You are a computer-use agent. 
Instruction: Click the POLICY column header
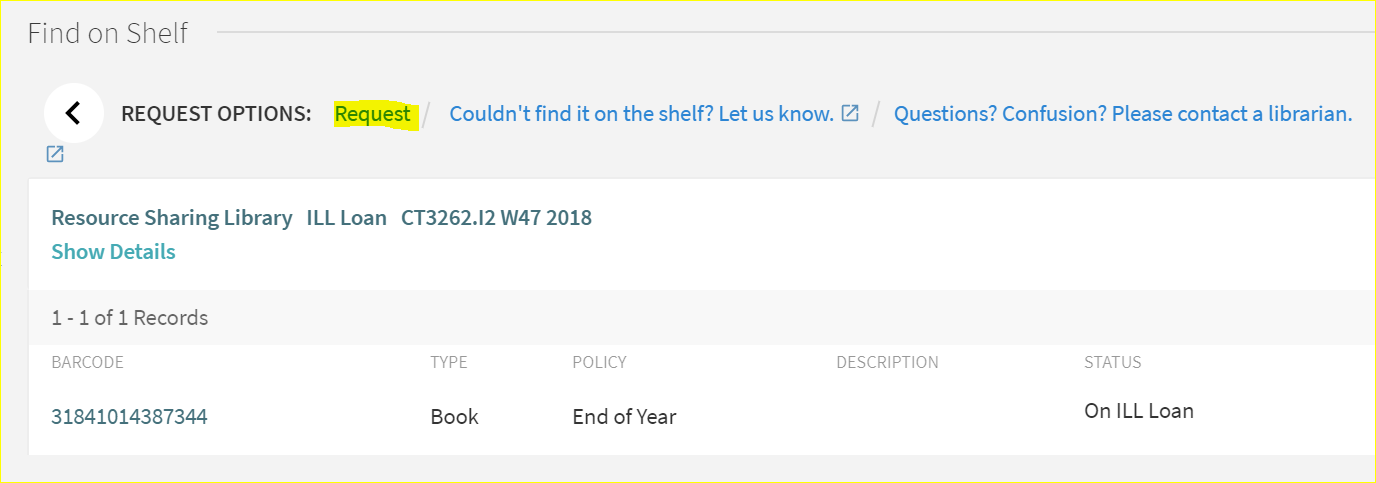[x=598, y=362]
